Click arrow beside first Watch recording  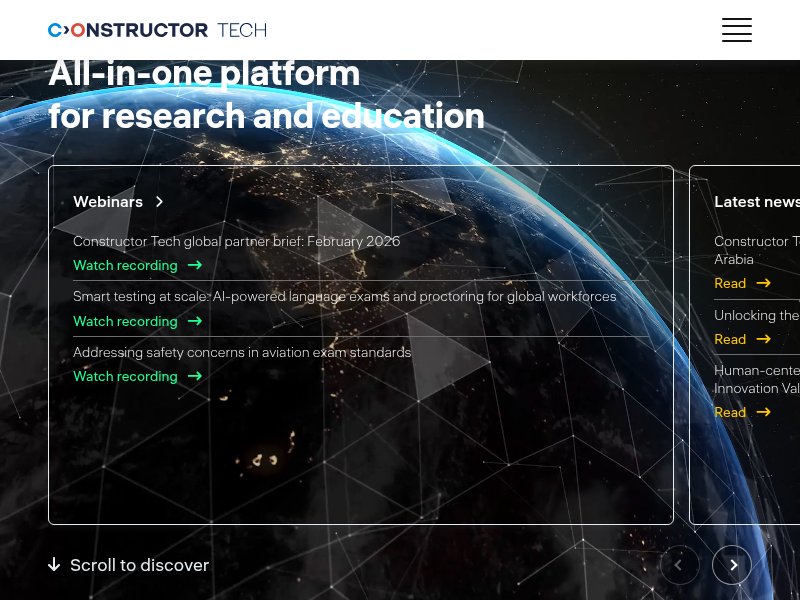pyautogui.click(x=195, y=265)
